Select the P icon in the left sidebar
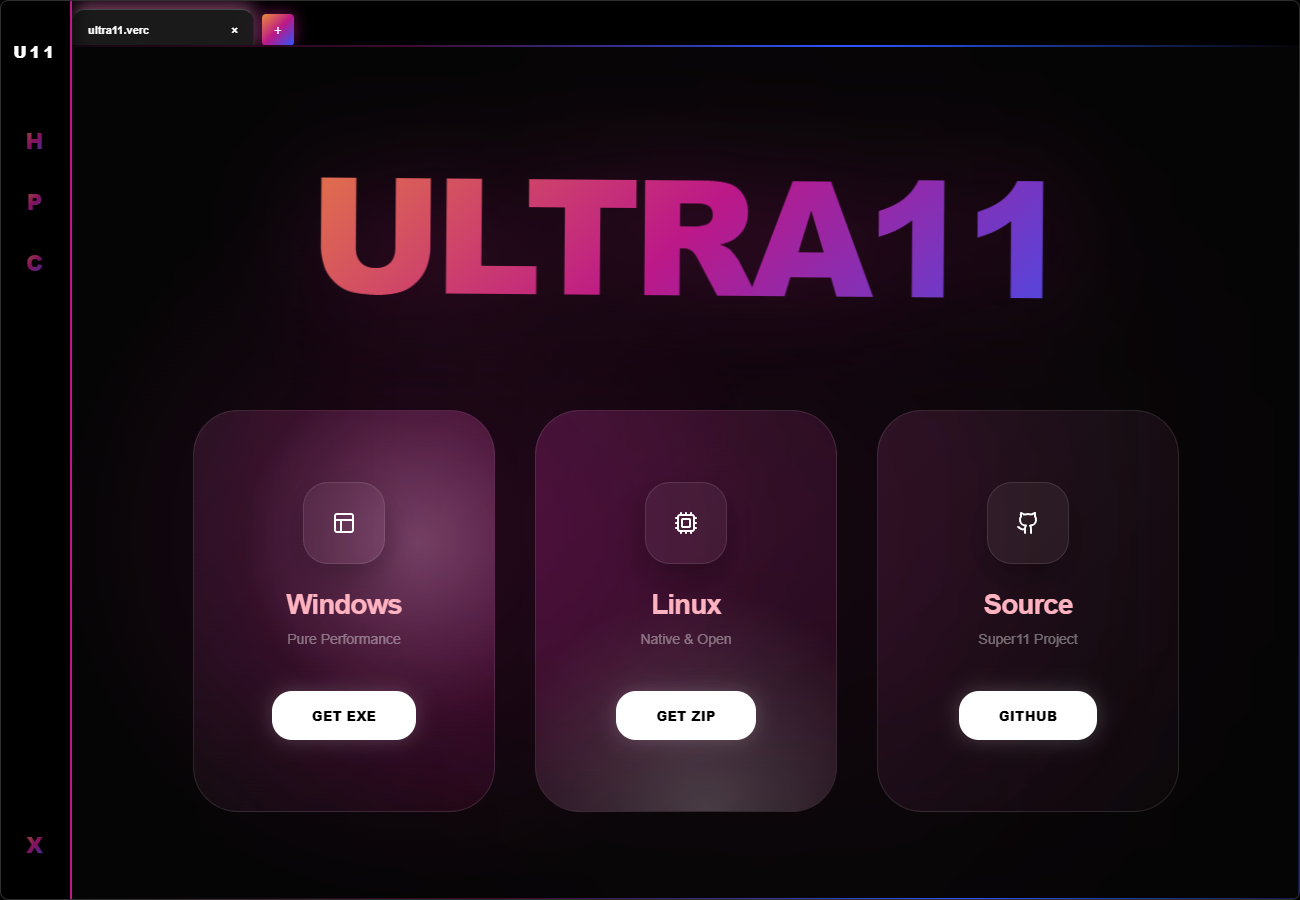1300x900 pixels. click(x=33, y=202)
